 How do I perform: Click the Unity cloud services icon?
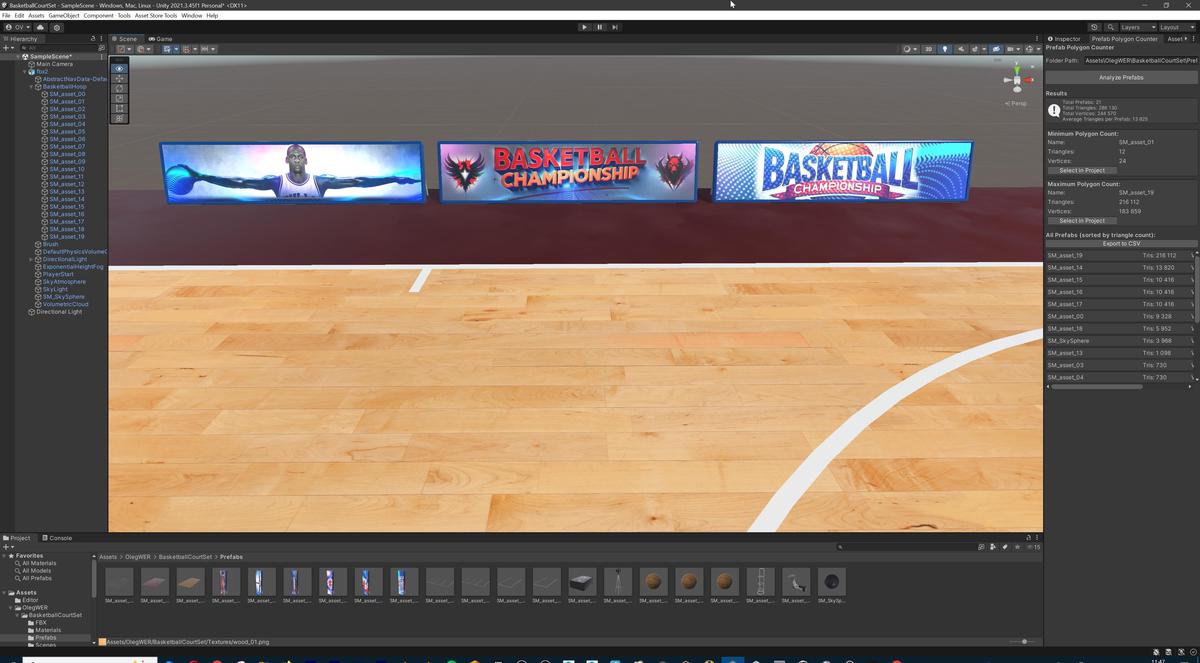click(1095, 27)
